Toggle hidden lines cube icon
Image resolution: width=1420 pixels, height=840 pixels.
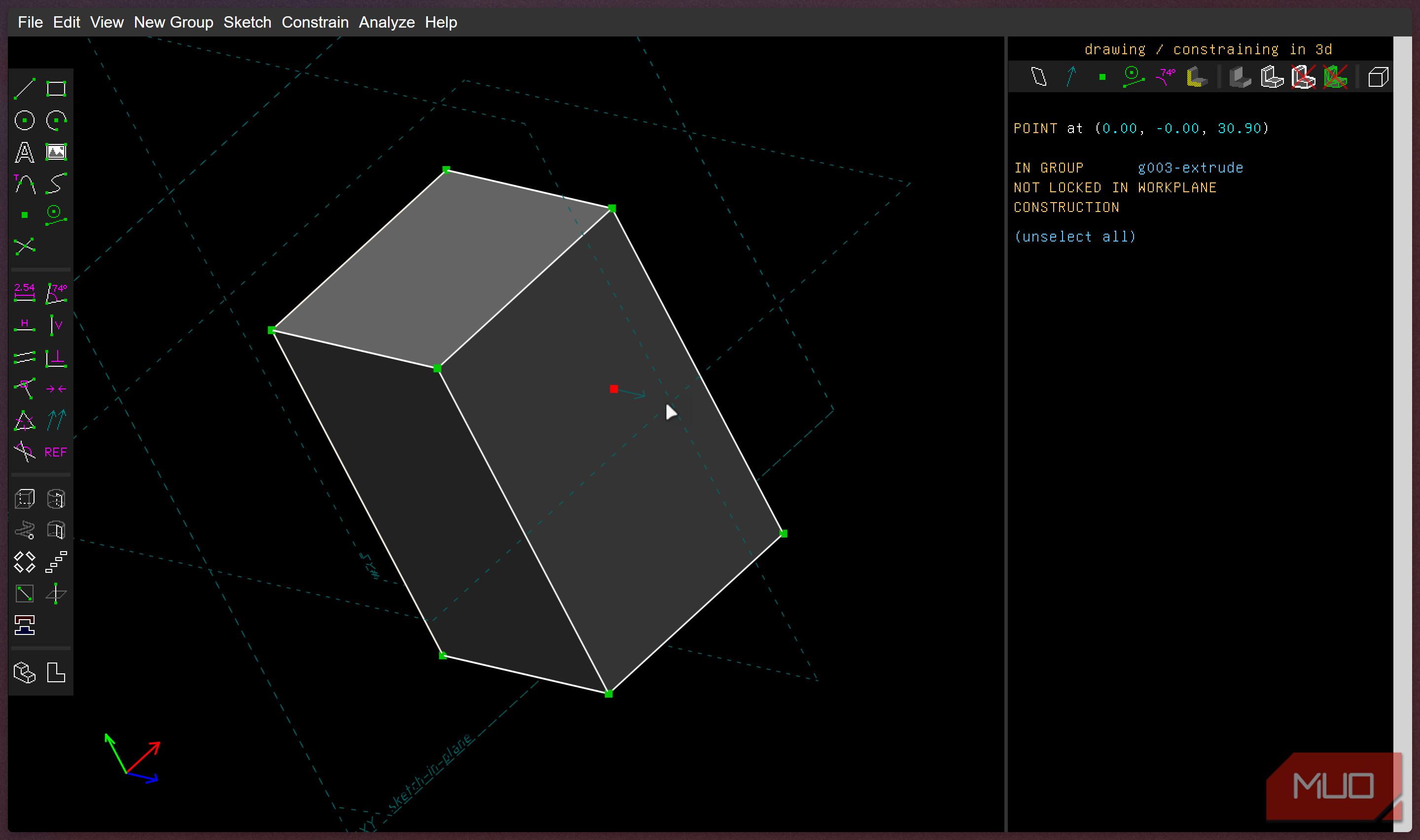(1378, 77)
